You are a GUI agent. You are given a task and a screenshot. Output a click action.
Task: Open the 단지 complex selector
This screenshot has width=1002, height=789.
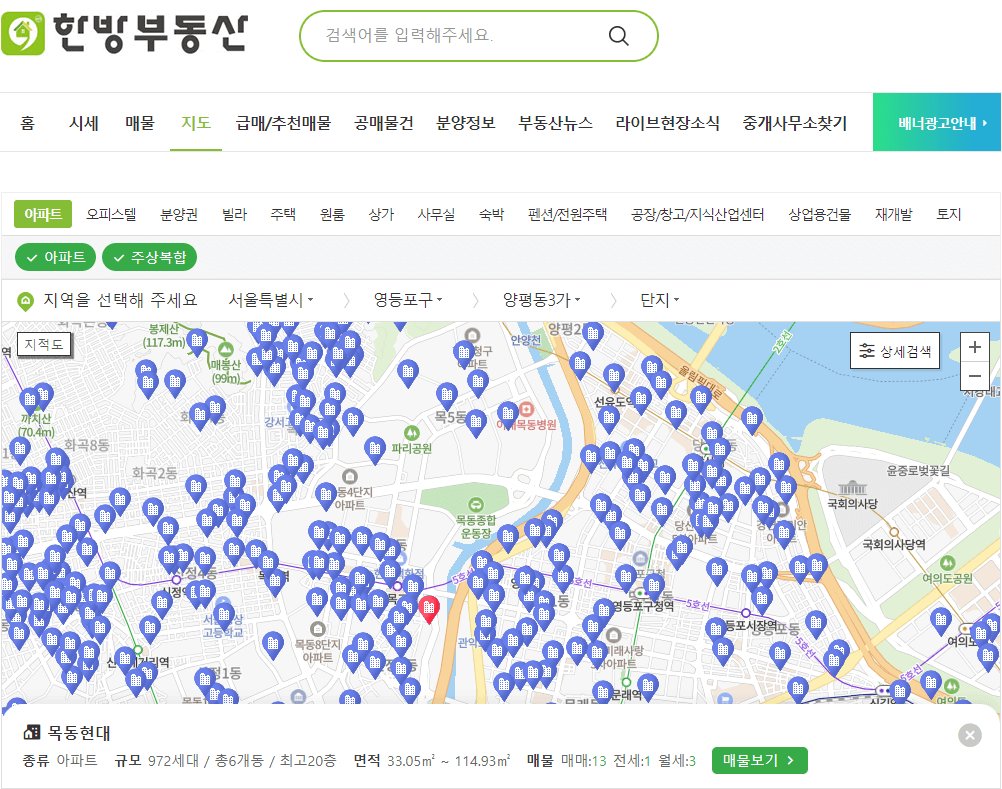click(x=655, y=299)
